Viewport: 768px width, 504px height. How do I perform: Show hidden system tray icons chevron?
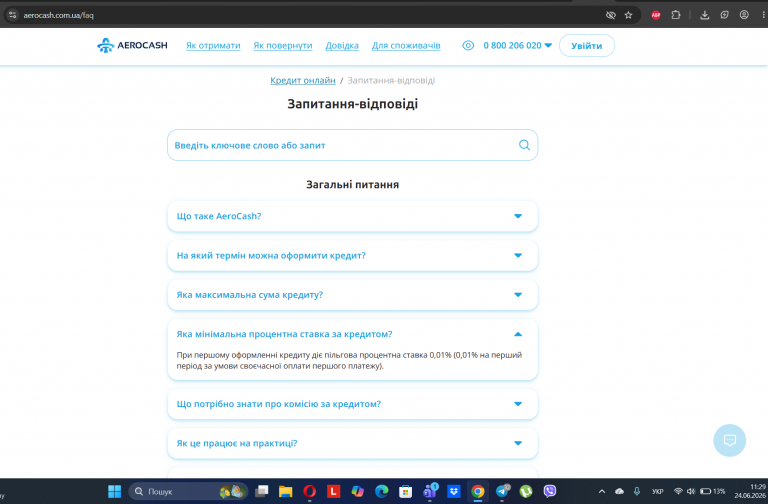(602, 491)
